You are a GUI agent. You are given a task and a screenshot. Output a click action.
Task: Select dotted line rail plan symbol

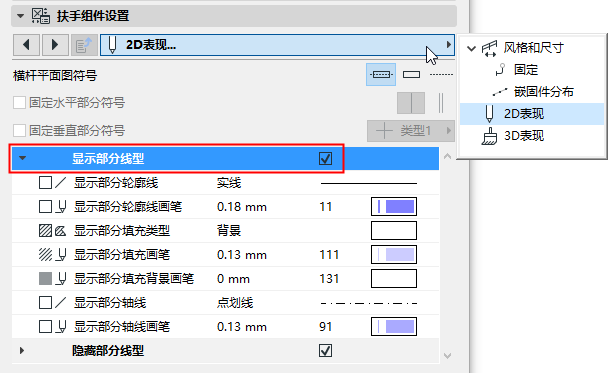(441, 74)
